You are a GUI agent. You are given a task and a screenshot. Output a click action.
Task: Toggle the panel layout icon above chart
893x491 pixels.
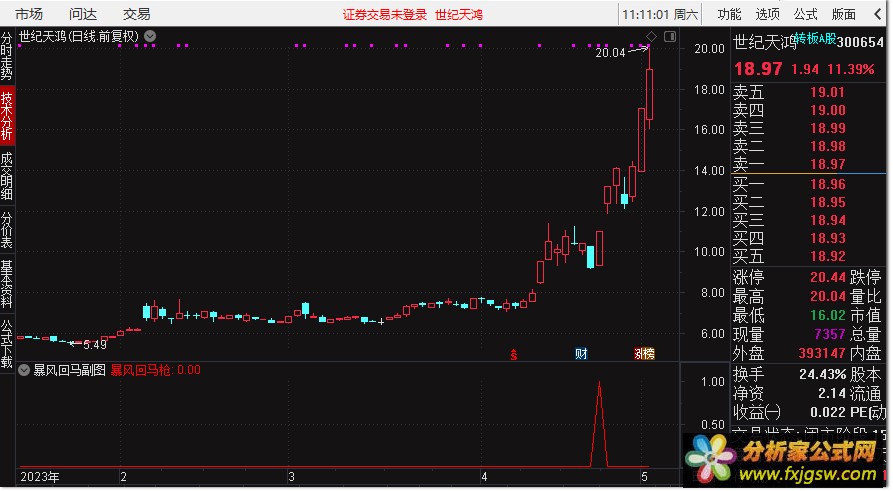[x=670, y=36]
